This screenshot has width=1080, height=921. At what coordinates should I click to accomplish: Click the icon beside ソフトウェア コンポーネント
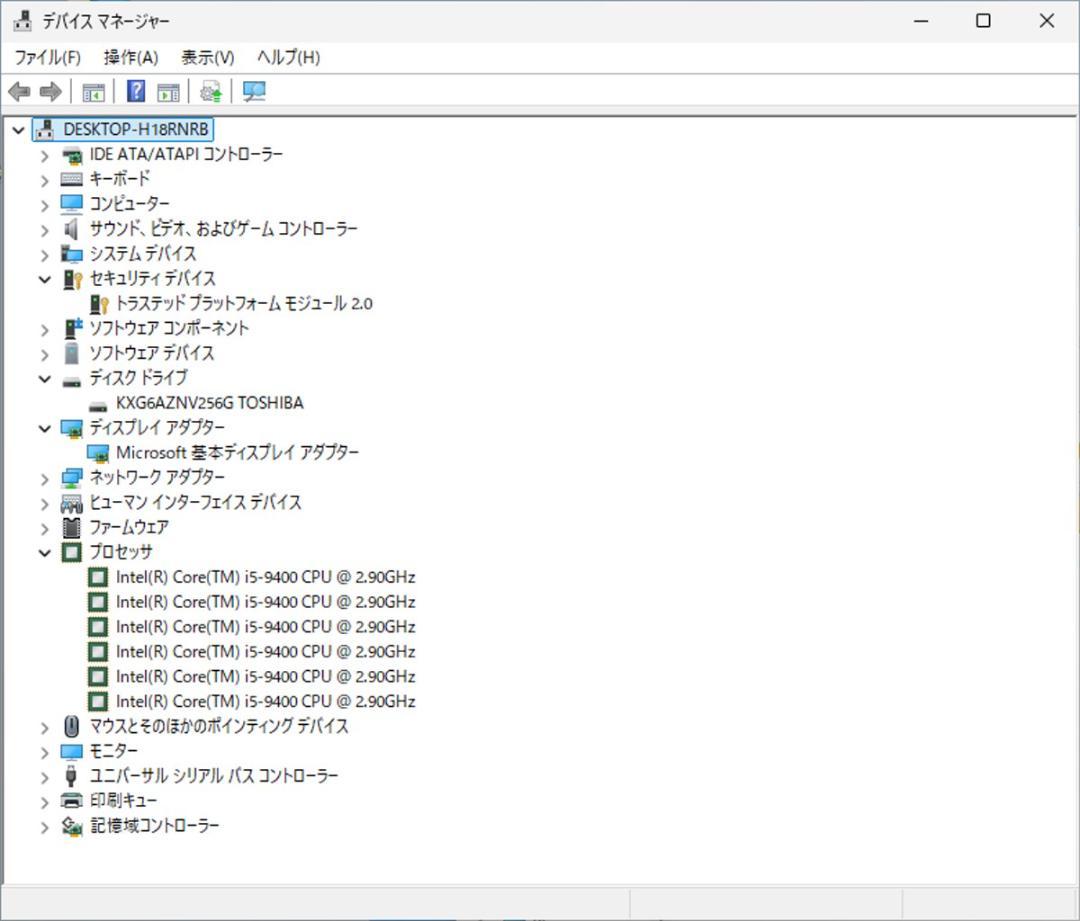point(72,328)
